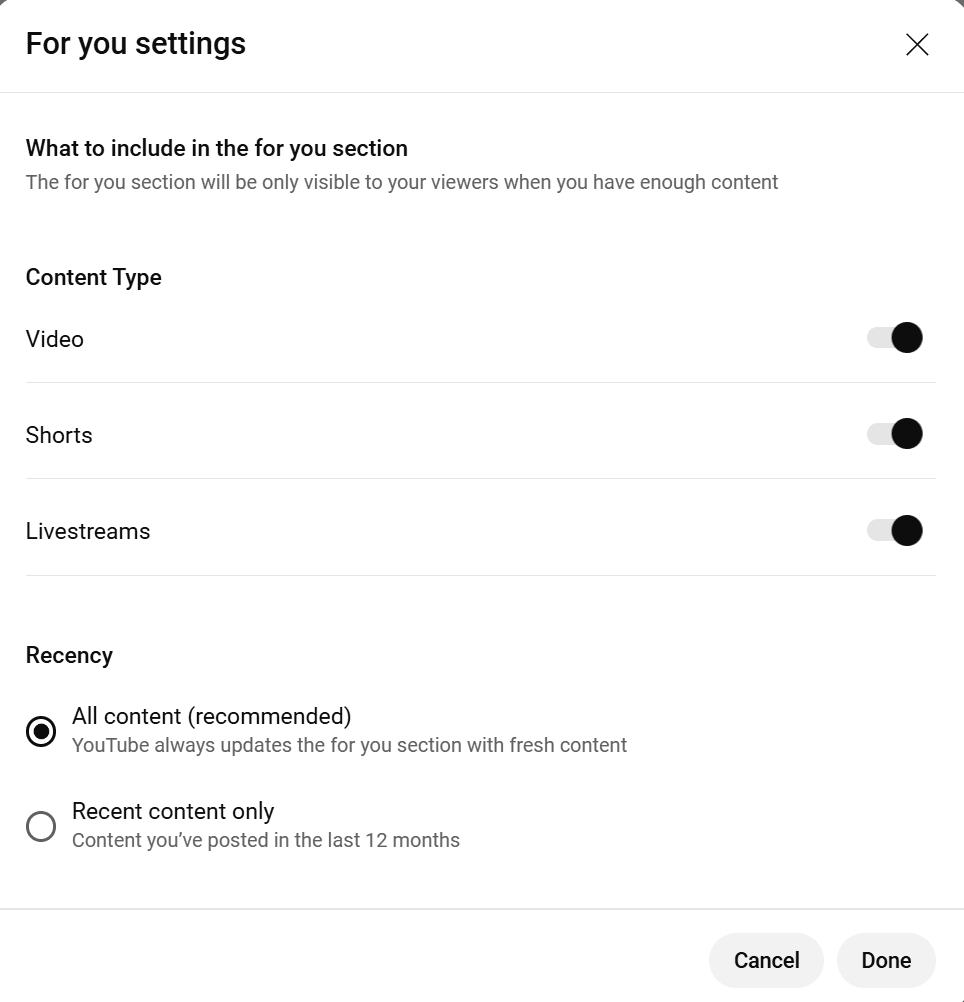The width and height of the screenshot is (964, 1002).
Task: Click the "Video" row label text
Action: 55,339
